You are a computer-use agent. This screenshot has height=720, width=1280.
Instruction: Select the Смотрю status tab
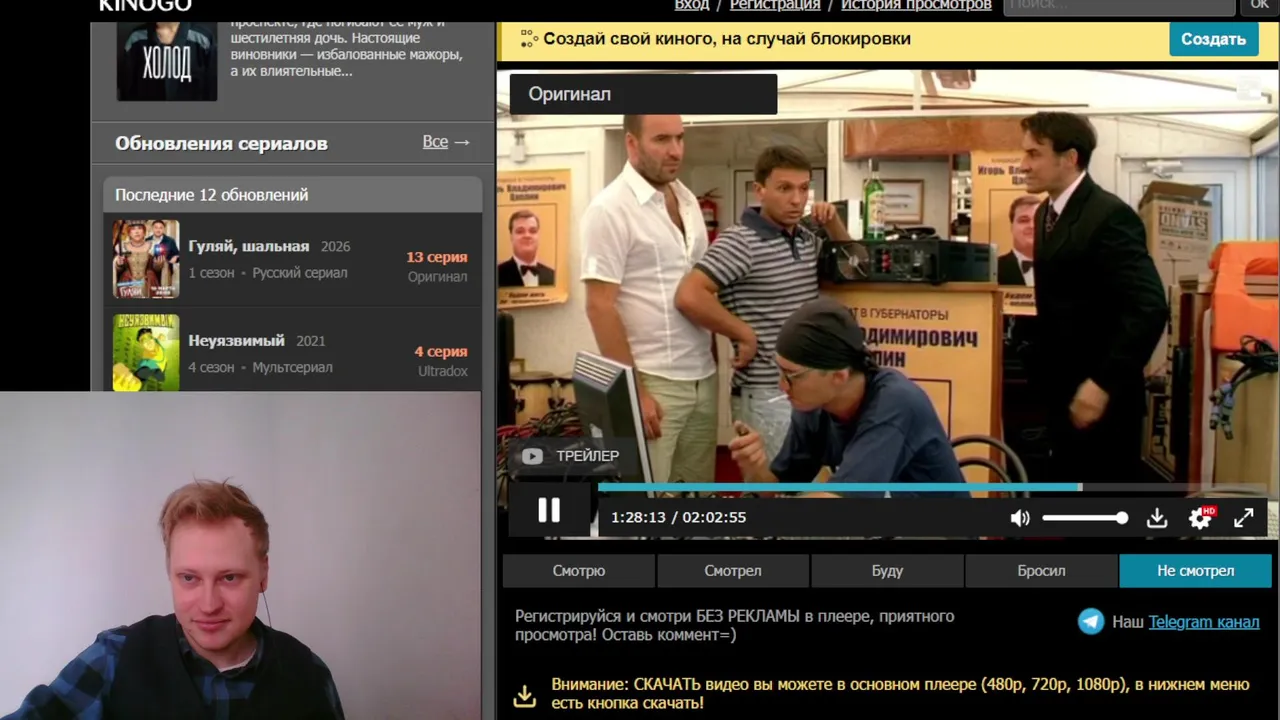(579, 571)
